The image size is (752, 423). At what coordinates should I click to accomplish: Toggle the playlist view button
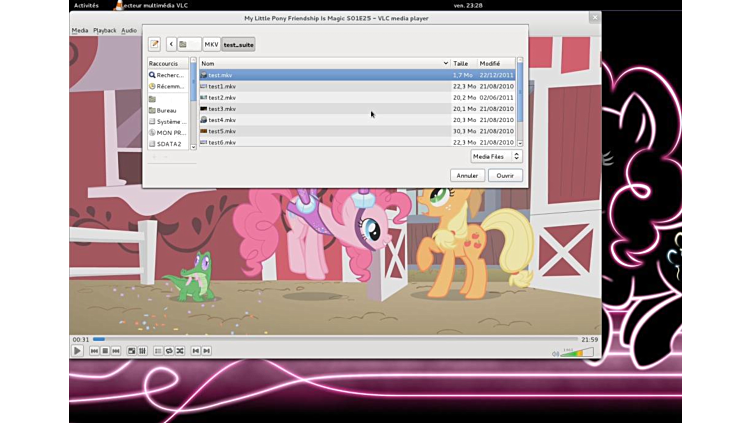[158, 351]
